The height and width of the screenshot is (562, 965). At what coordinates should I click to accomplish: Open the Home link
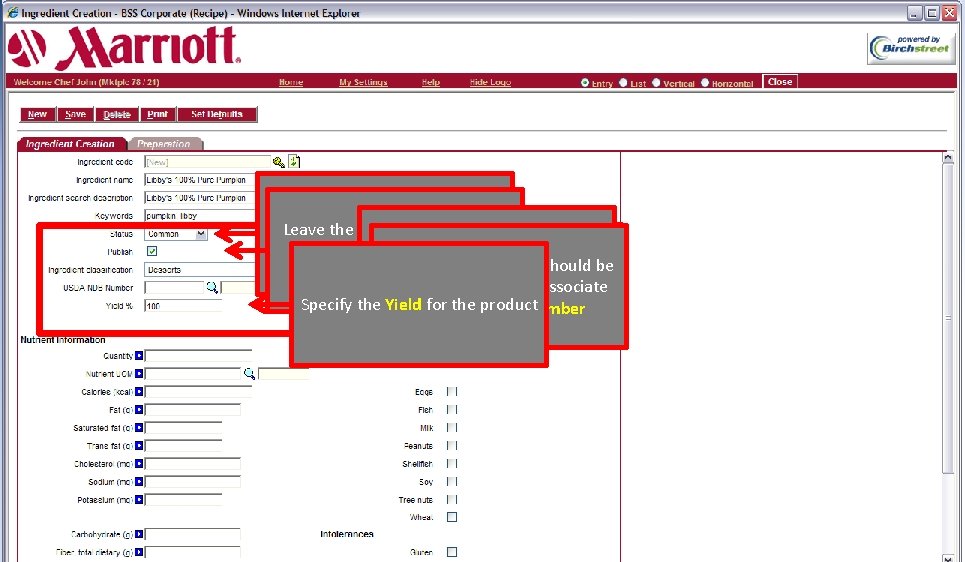tap(290, 82)
